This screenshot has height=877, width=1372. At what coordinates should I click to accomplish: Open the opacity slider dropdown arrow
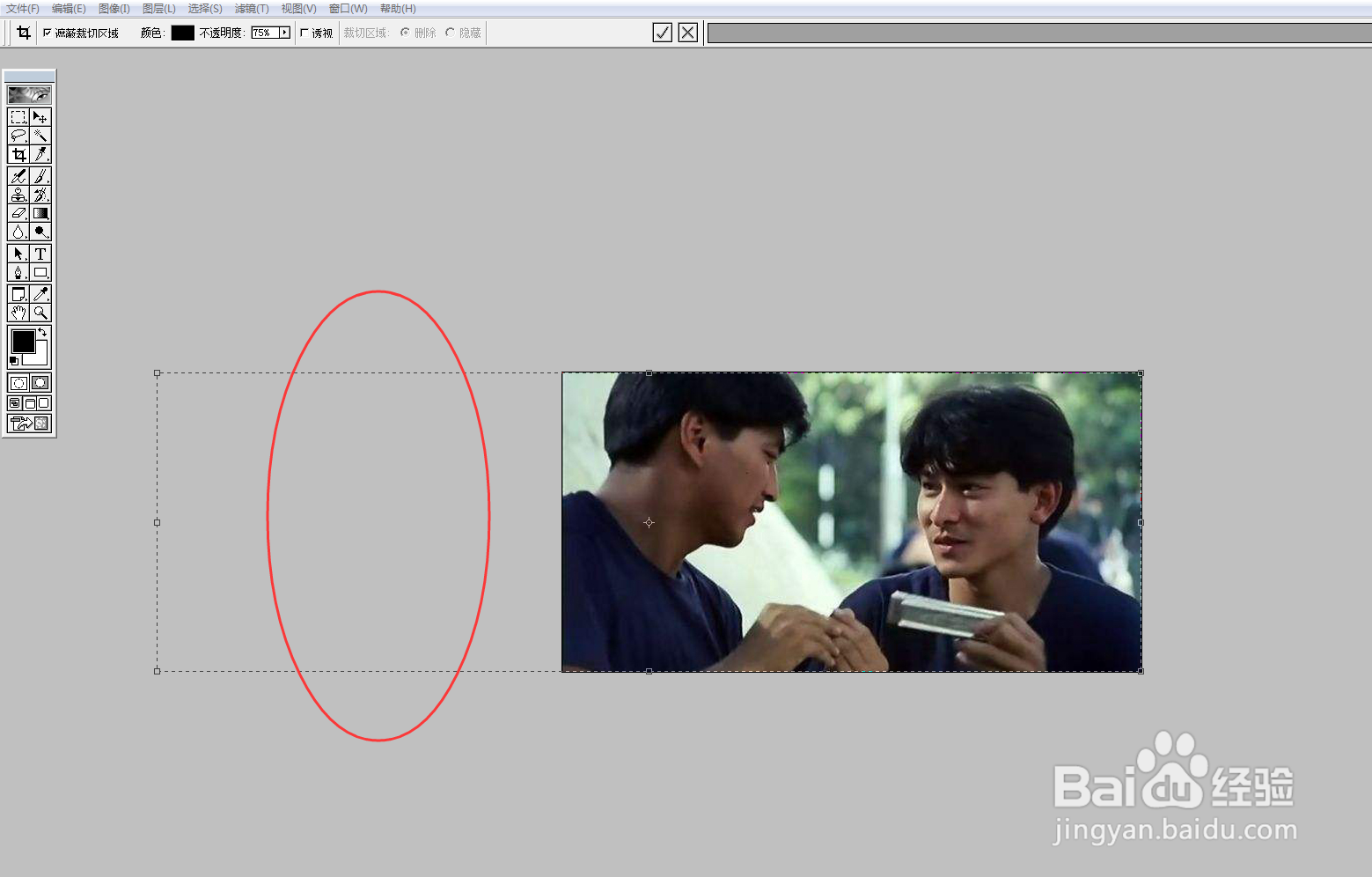[284, 33]
